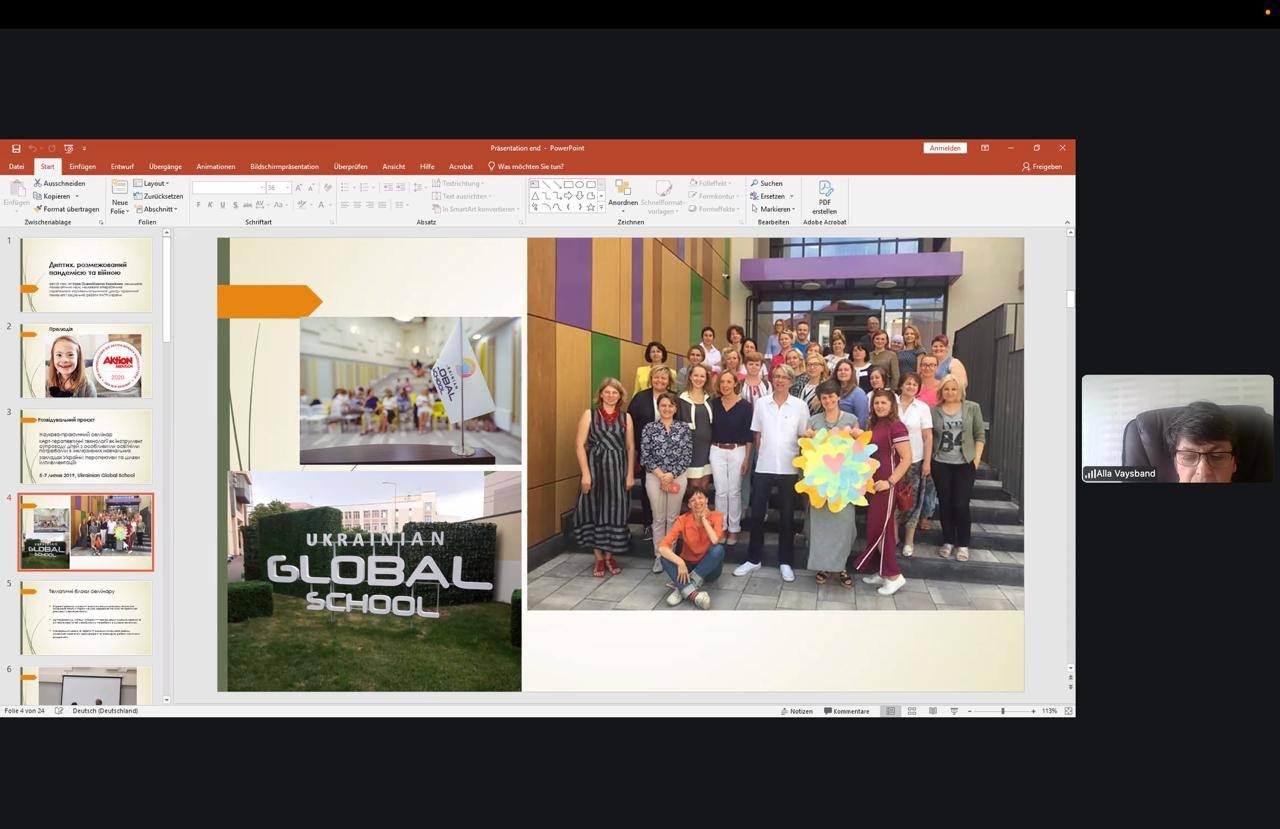Screen dimensions: 1280x829
Task: Open the Datei menu
Action: tap(16, 167)
